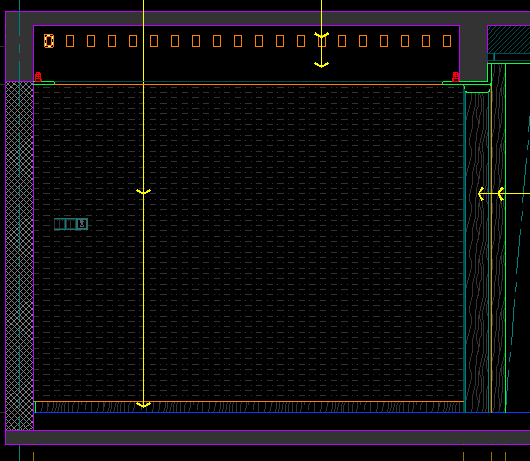Select the lower yellow arrowhead on the top-right vertical dimension

pyautogui.click(x=321, y=64)
